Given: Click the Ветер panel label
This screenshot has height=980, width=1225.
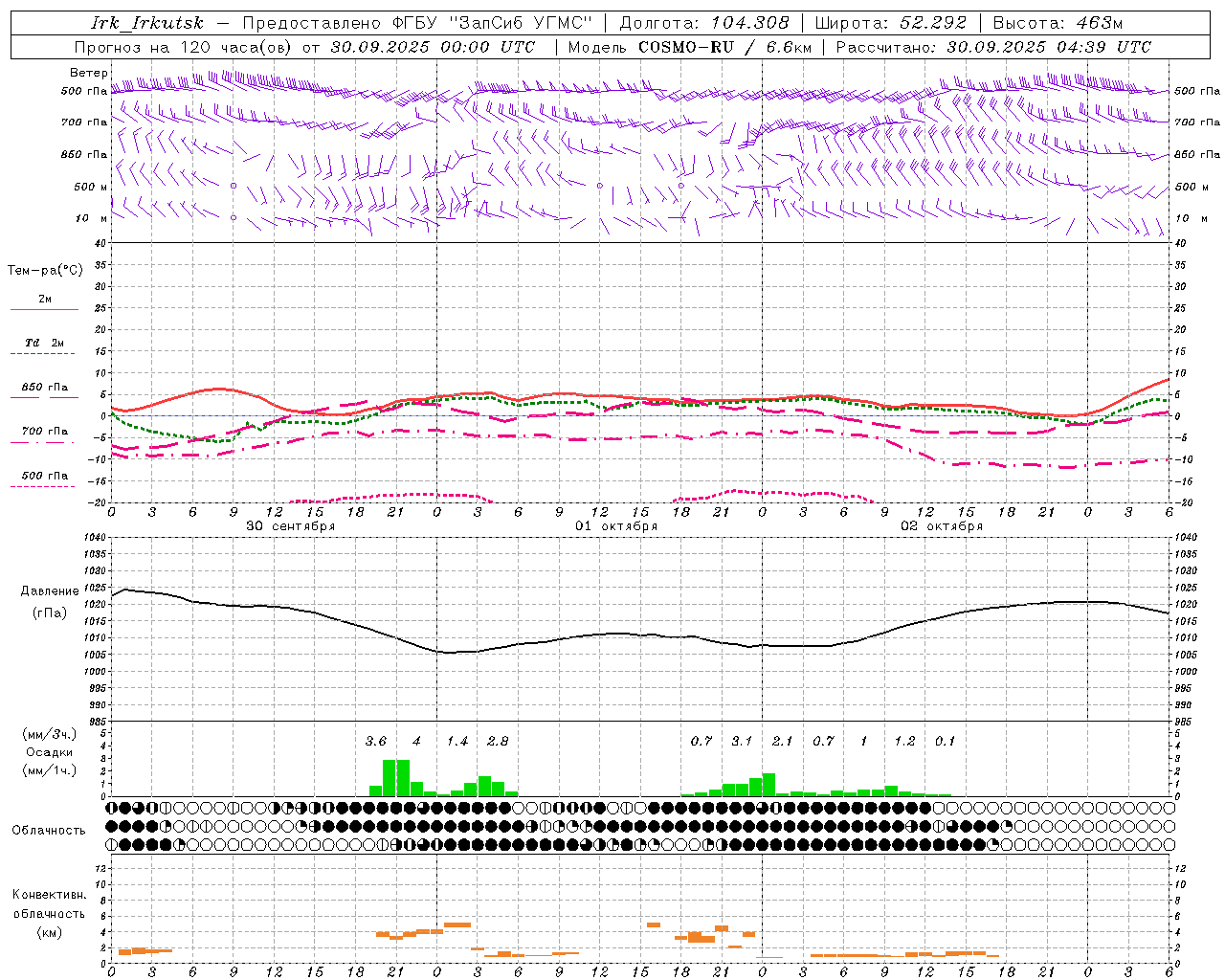Looking at the screenshot, I should [89, 73].
